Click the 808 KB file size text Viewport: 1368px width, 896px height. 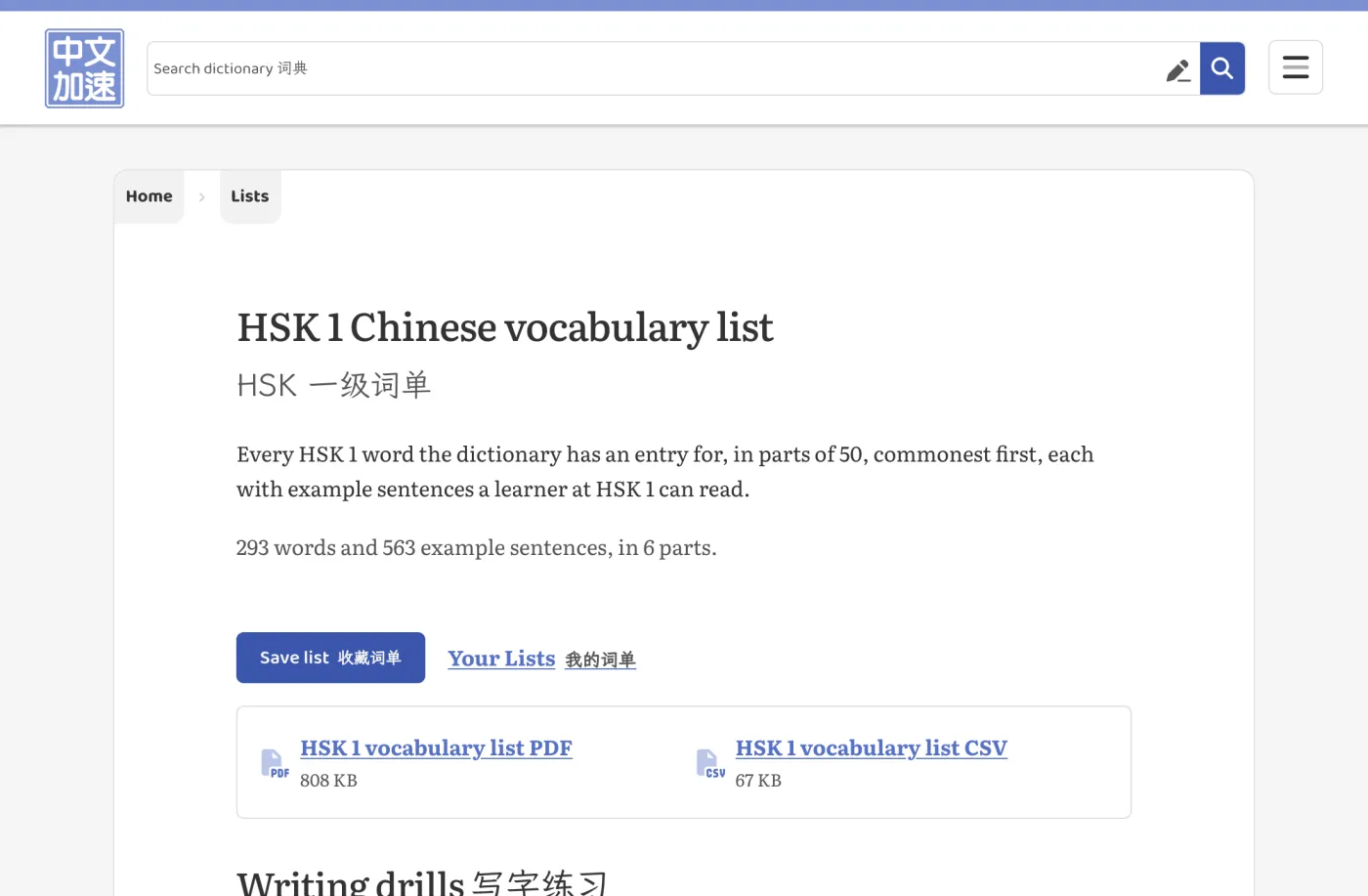[328, 781]
